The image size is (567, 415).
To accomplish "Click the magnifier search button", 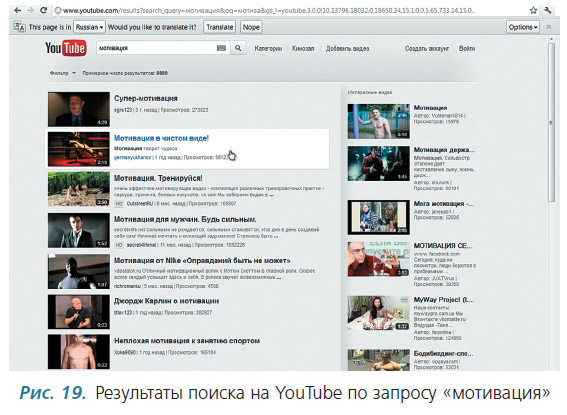I will 238,48.
